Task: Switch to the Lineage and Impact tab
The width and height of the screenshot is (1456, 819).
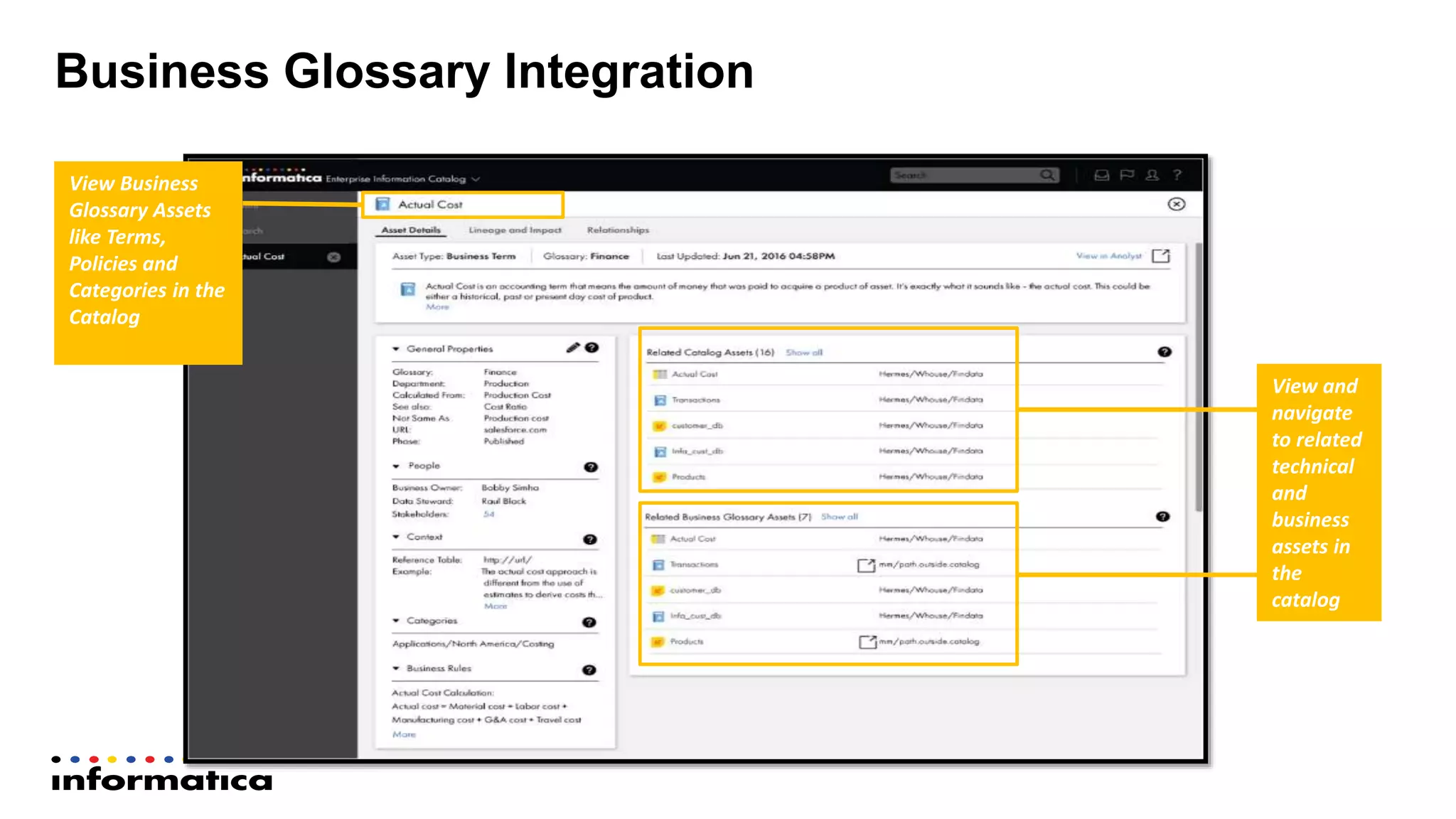Action: pyautogui.click(x=515, y=230)
